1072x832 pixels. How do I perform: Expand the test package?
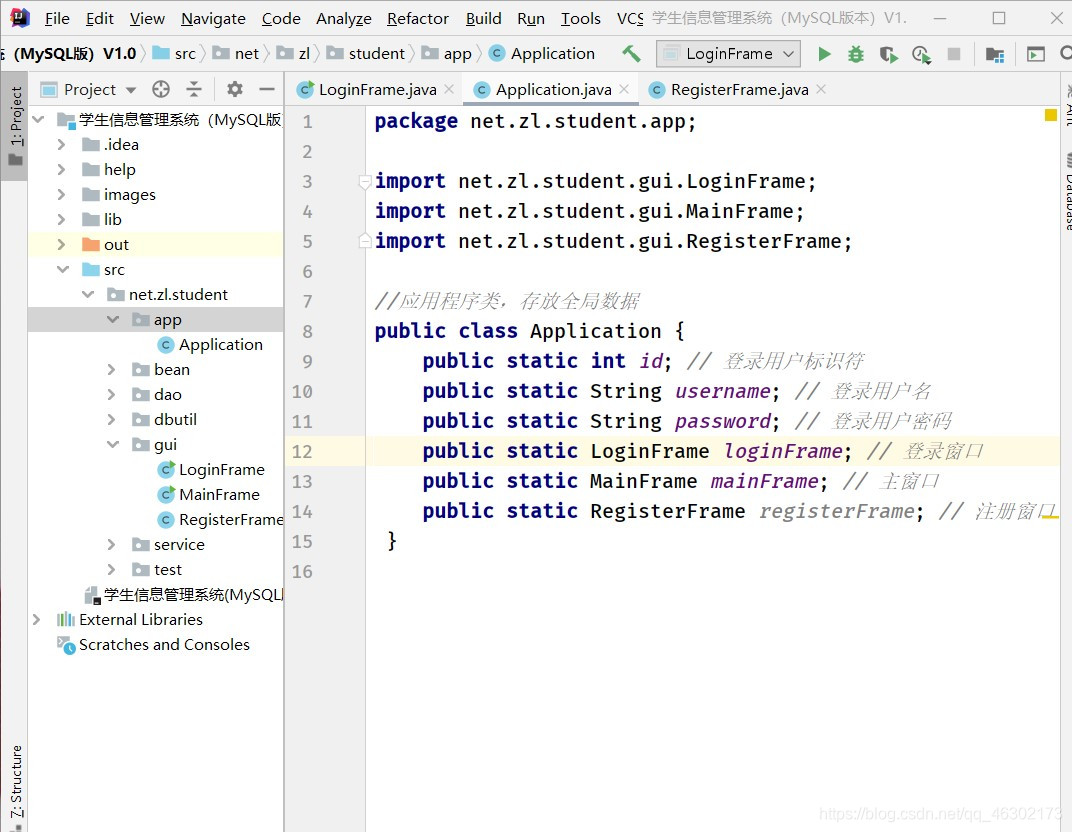[111, 569]
